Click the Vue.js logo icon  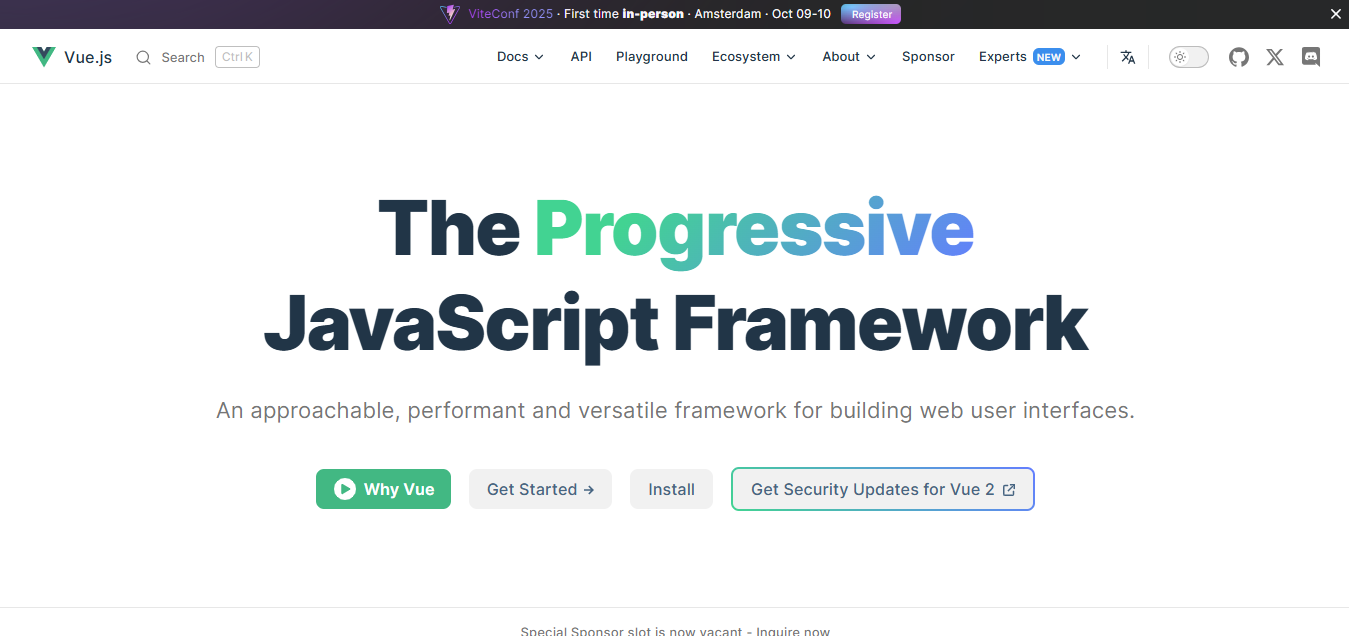point(43,57)
